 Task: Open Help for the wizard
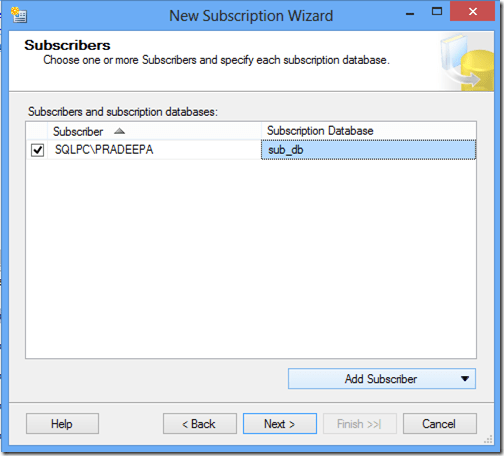pos(62,424)
